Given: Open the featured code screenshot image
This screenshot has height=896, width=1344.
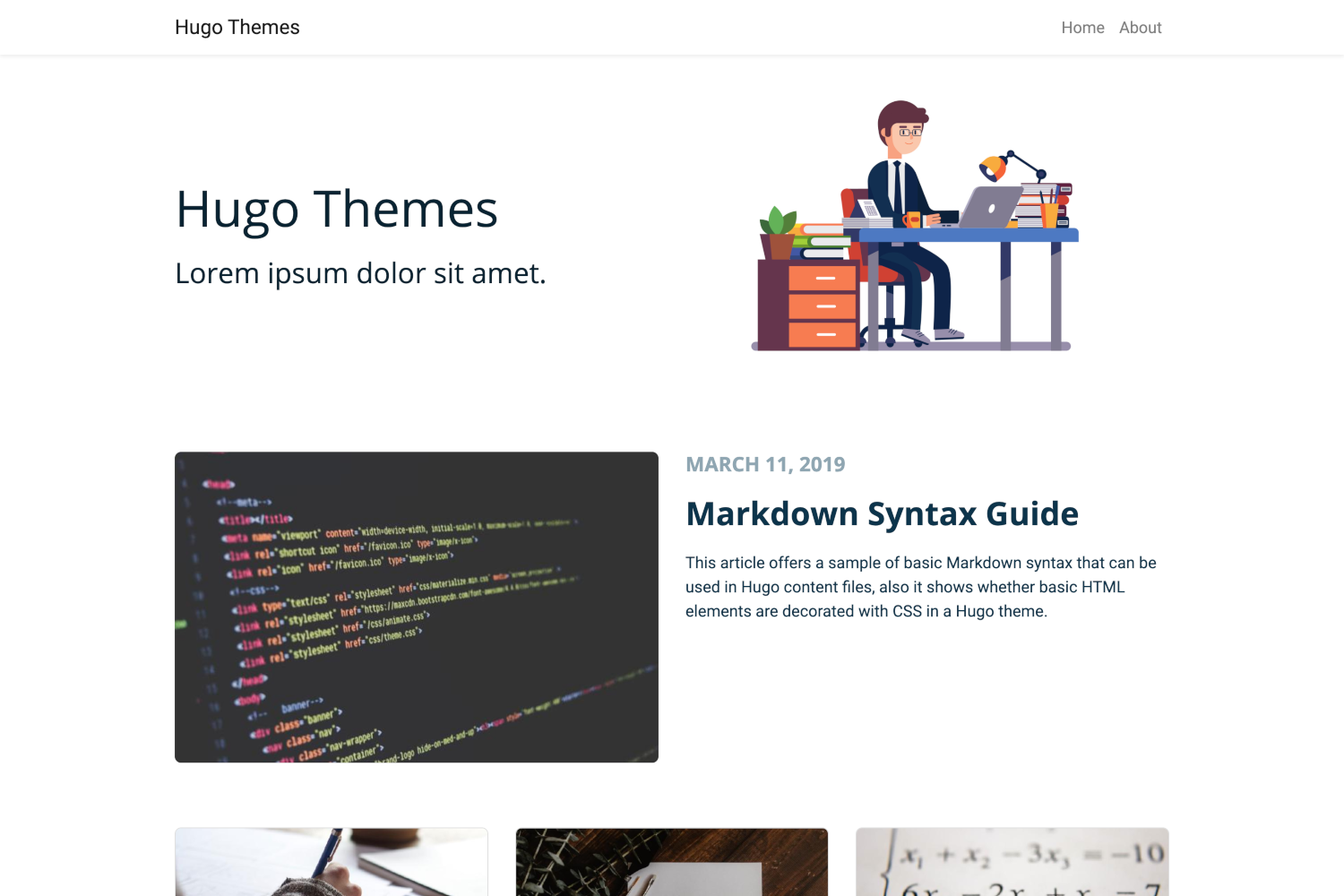Looking at the screenshot, I should [x=416, y=607].
